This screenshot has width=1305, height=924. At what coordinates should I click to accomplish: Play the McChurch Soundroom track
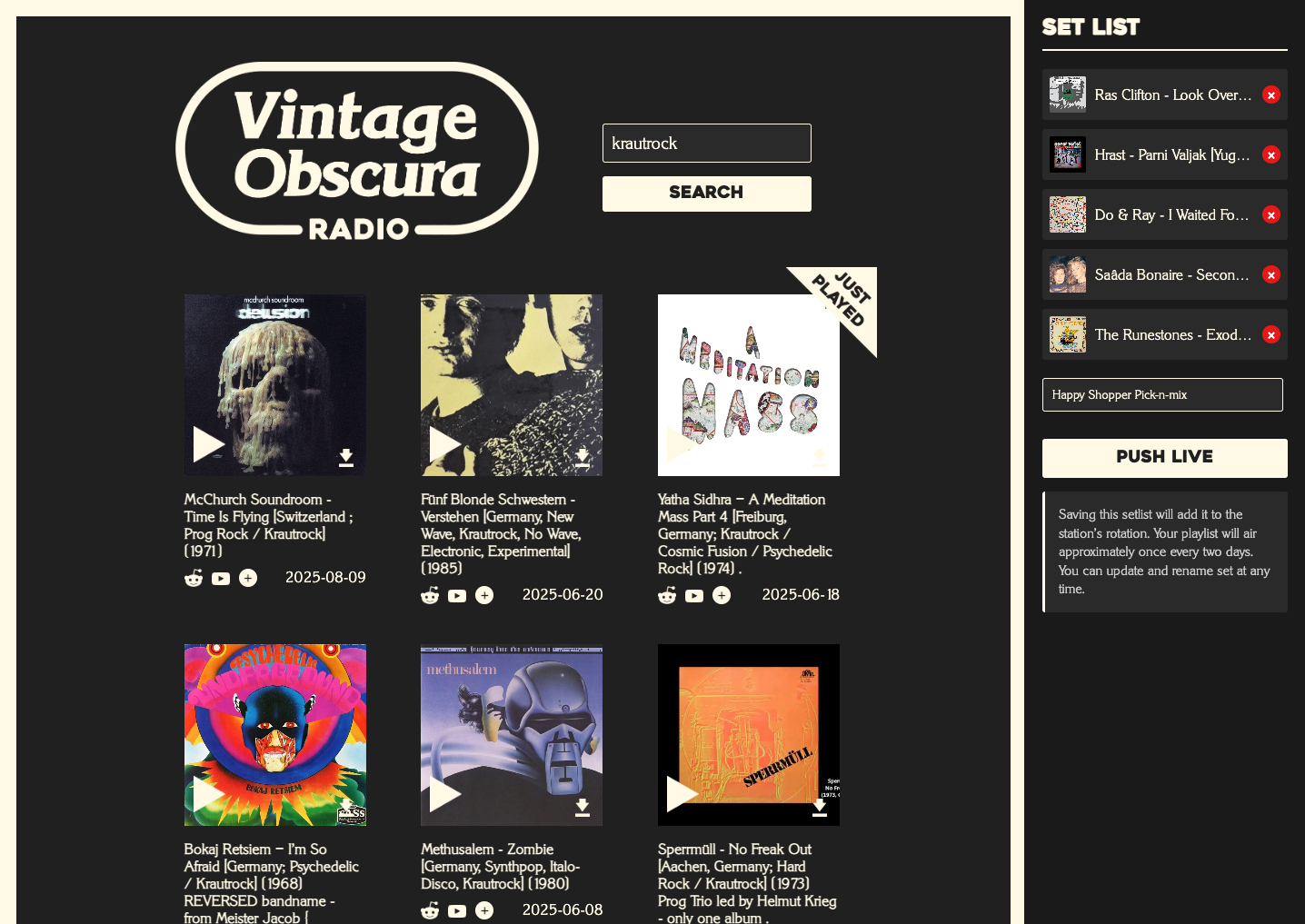(x=208, y=444)
